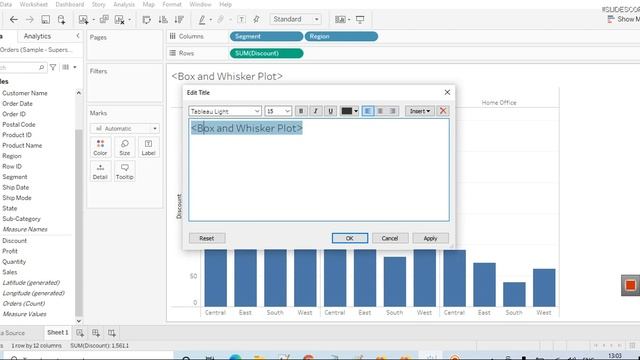Select the Sub-Category field in Data pane
The height and width of the screenshot is (360, 640).
coord(21,219)
